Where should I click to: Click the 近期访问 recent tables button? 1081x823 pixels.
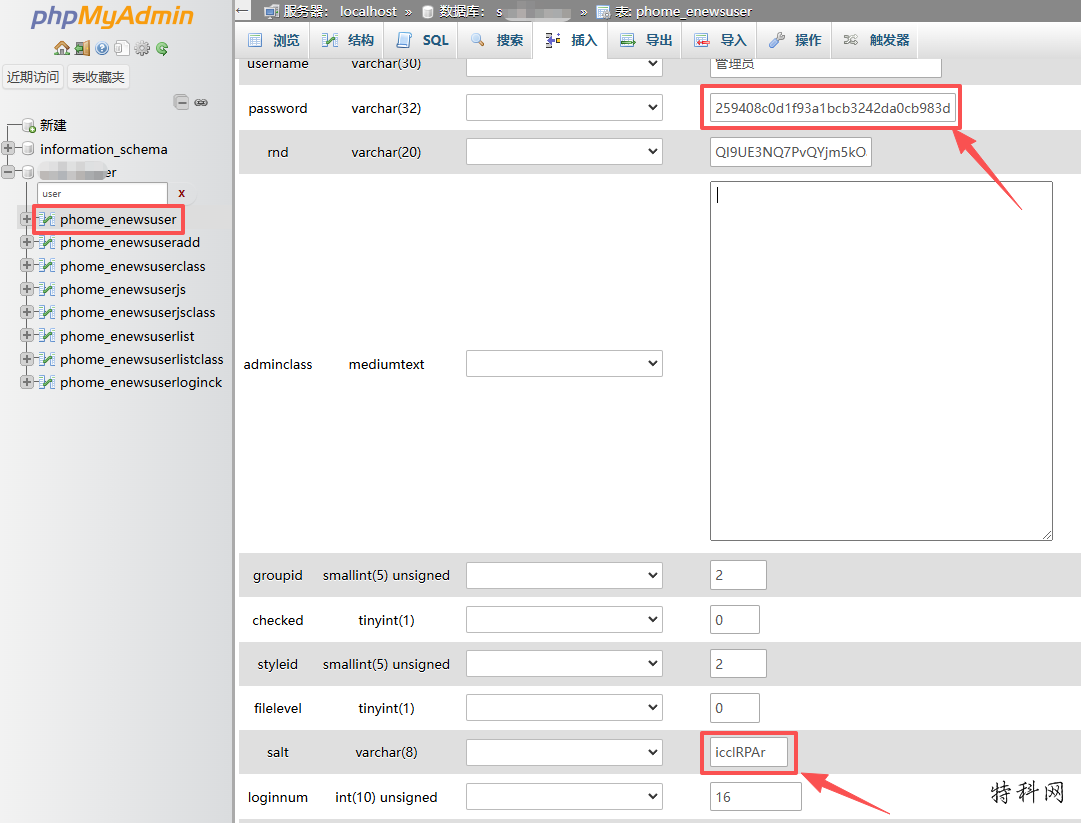pos(33,77)
